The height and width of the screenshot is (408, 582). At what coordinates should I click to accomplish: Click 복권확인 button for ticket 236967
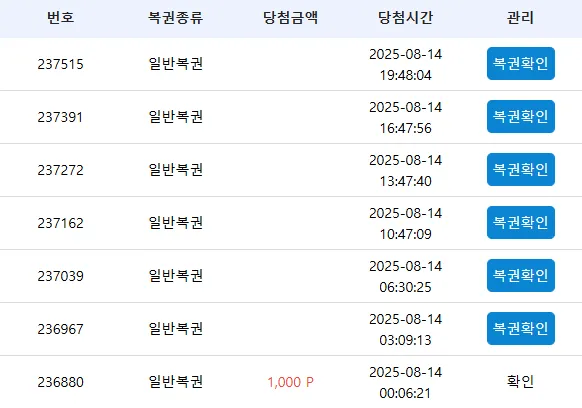pos(521,329)
